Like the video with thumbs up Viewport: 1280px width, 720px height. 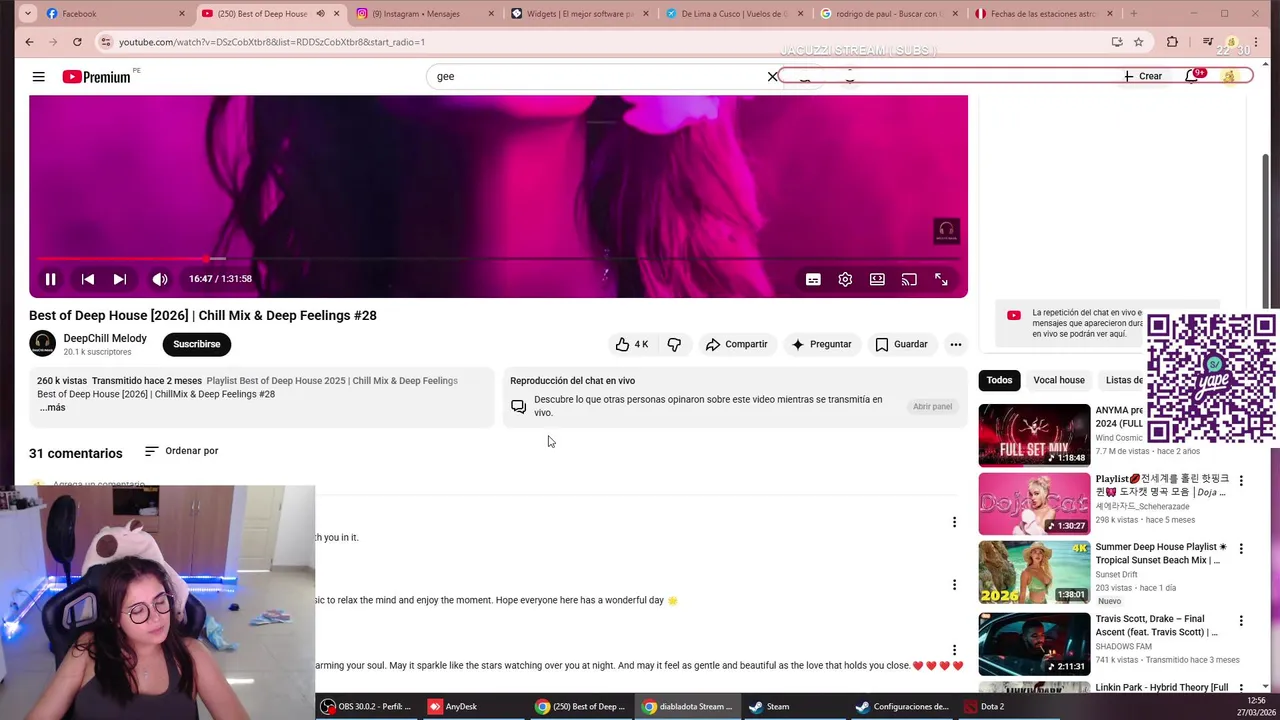(x=631, y=344)
